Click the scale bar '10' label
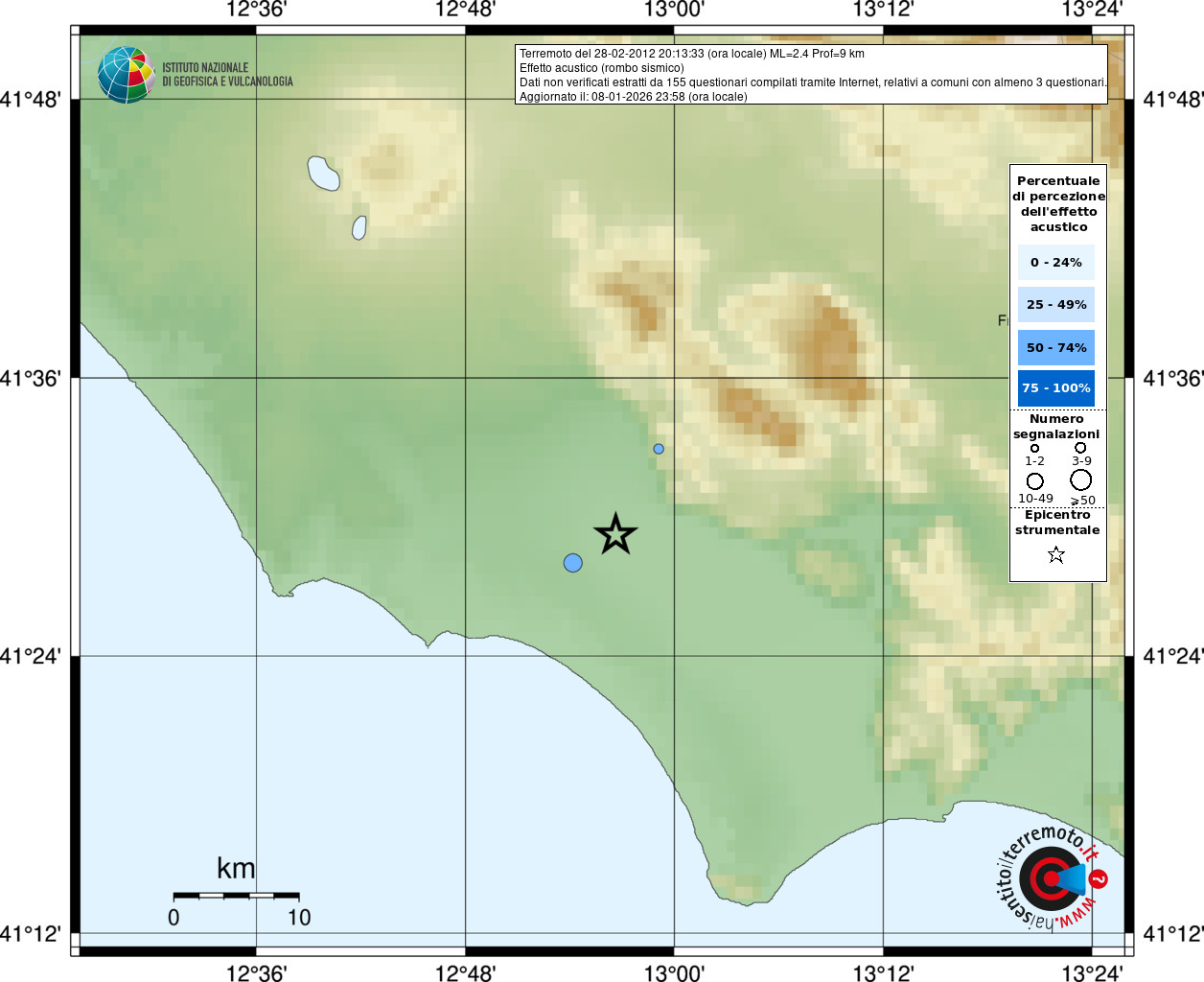Image resolution: width=1204 pixels, height=982 pixels. 299,918
